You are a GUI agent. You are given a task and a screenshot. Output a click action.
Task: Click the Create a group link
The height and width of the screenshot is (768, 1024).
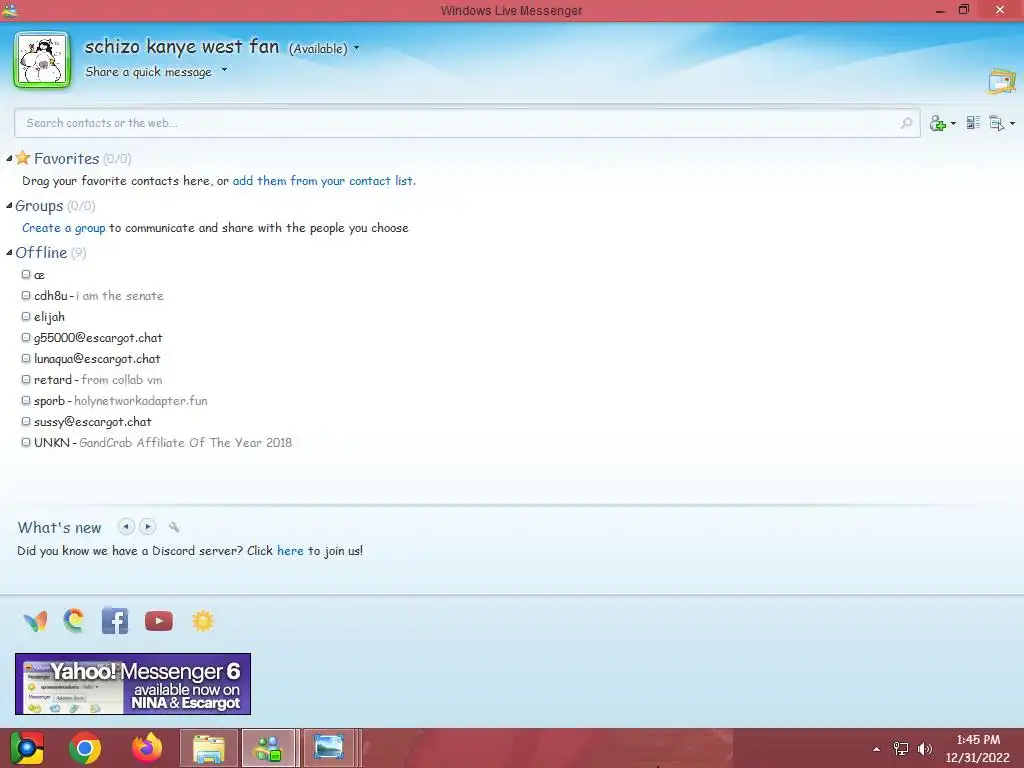63,228
